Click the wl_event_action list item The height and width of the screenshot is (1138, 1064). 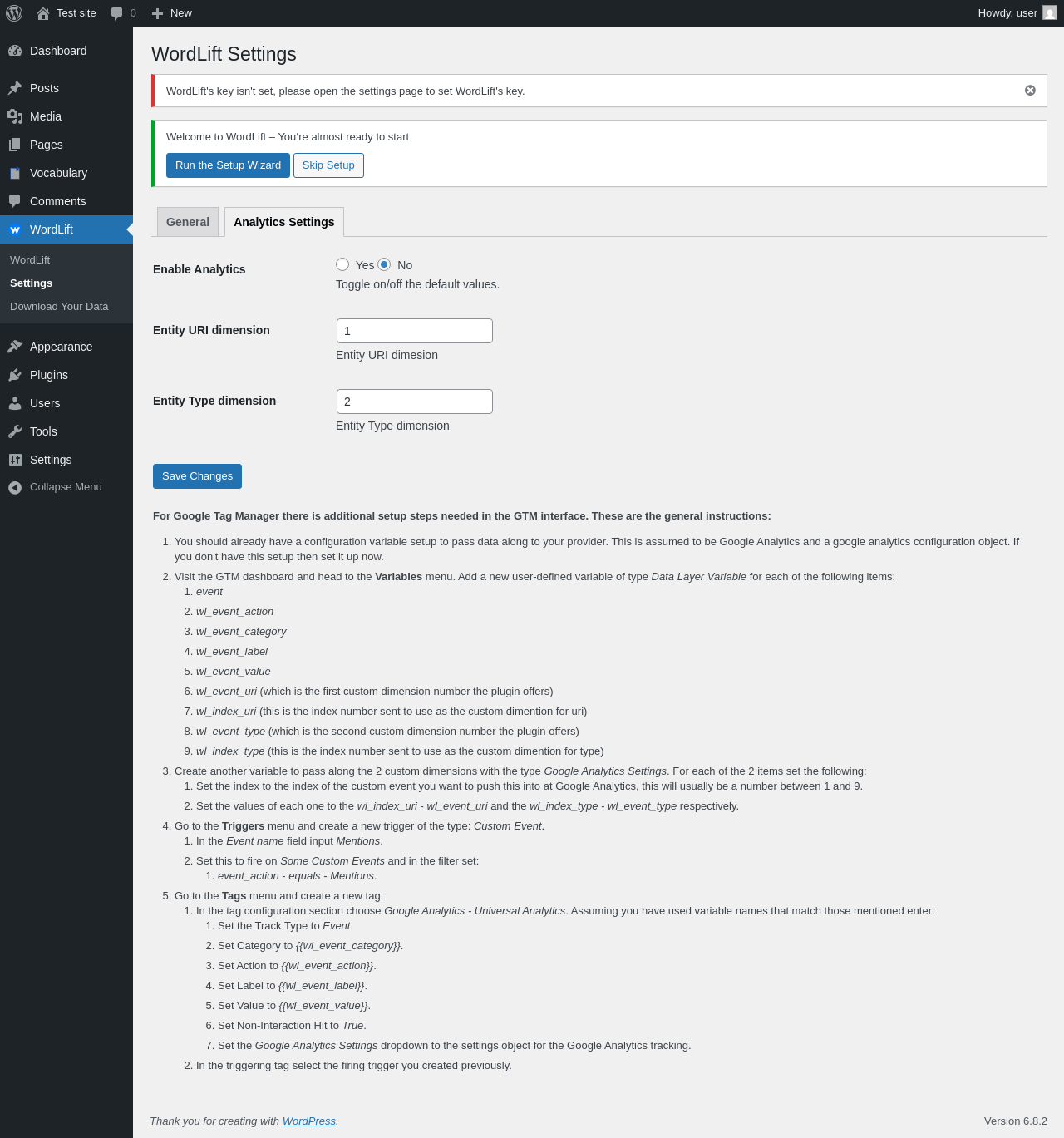pyautogui.click(x=235, y=612)
